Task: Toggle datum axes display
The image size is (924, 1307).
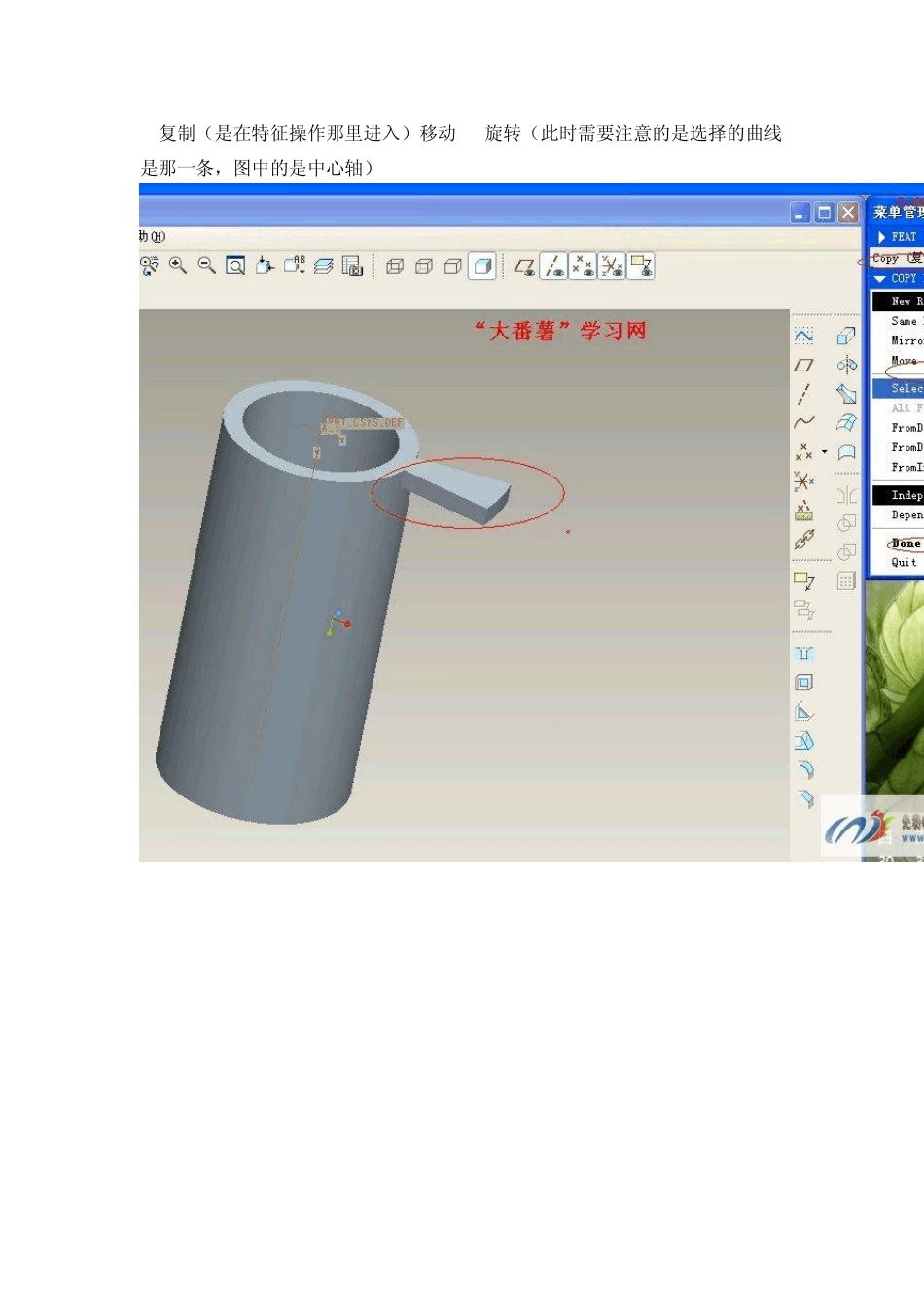Action: click(x=554, y=266)
